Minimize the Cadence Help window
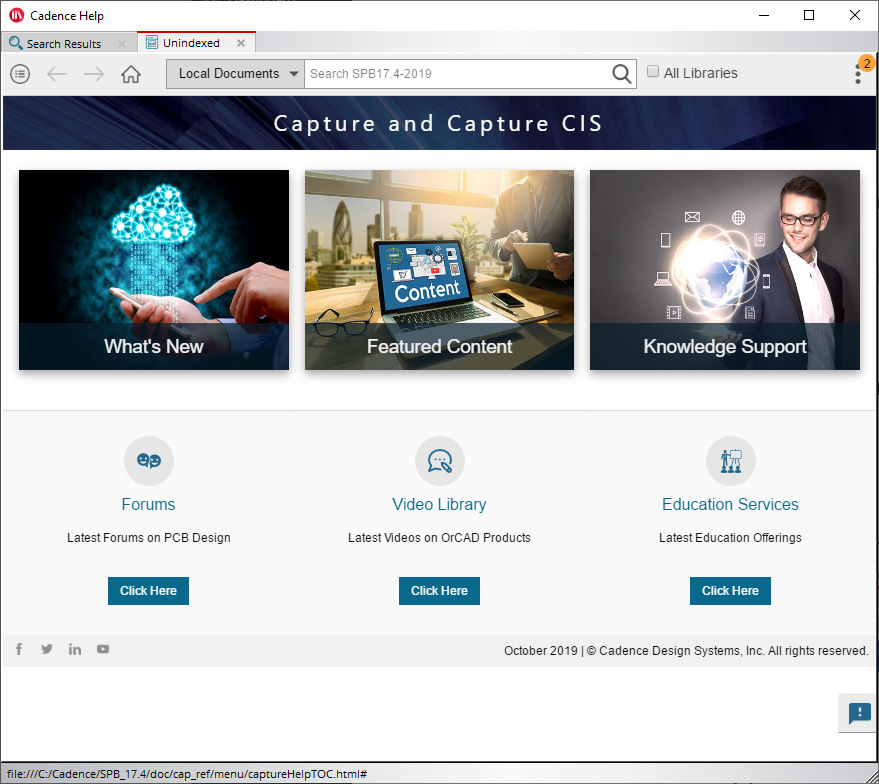This screenshot has width=879, height=784. (x=764, y=15)
